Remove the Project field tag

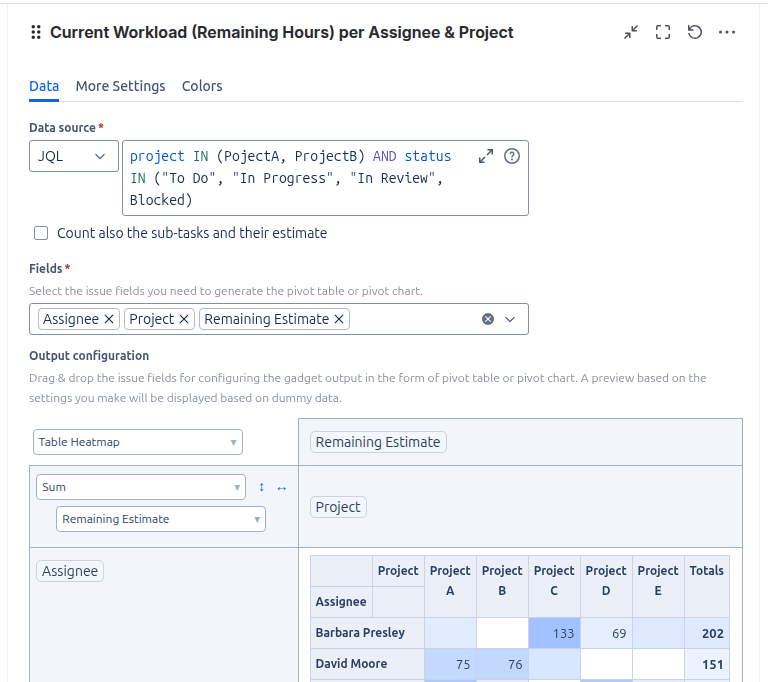pyautogui.click(x=184, y=319)
